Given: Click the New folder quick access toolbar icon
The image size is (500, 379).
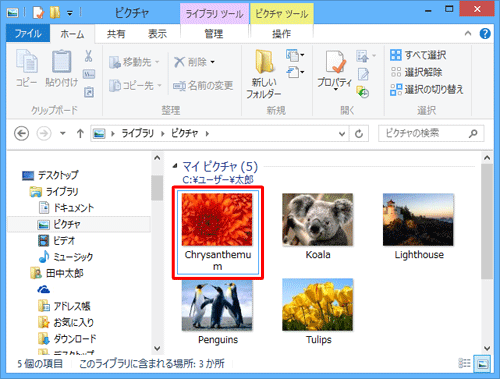Looking at the screenshot, I should pos(55,13).
